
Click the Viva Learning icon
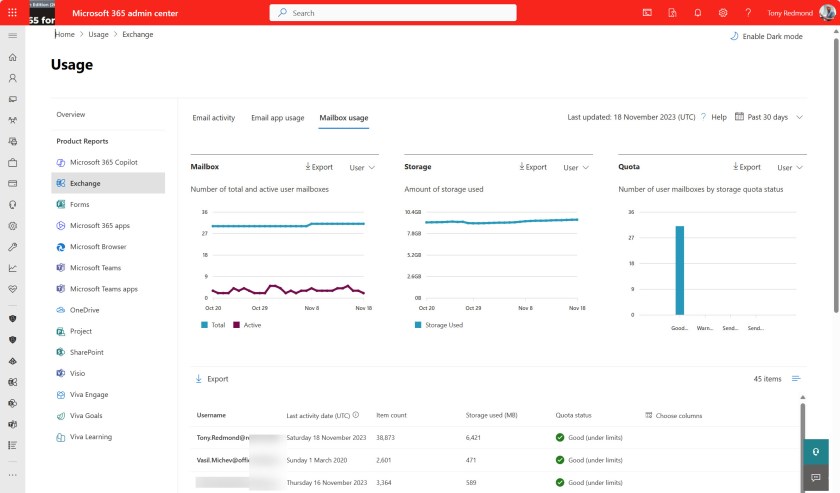pyautogui.click(x=61, y=437)
